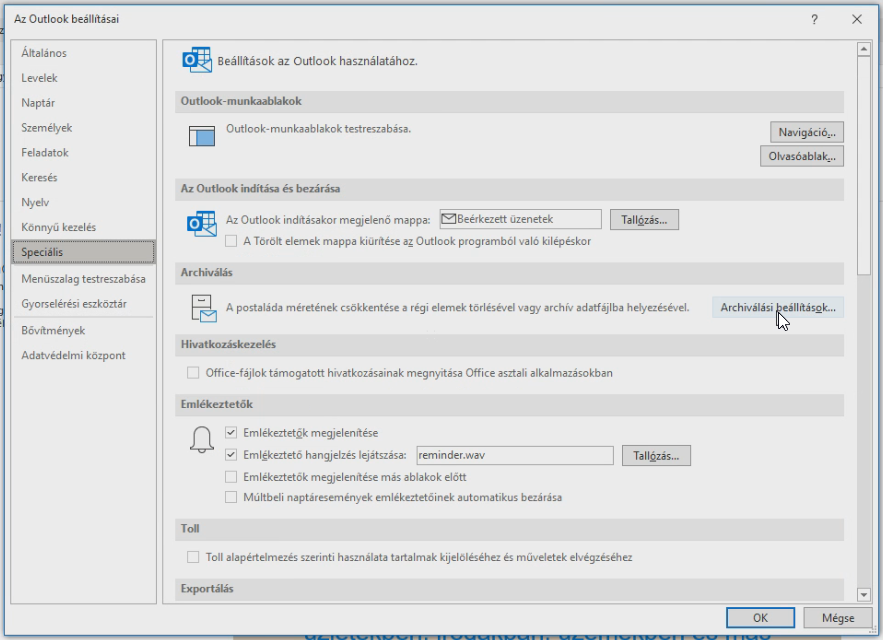Viewport: 883px width, 640px height.
Task: Click the Outlook panes layout icon
Action: pos(202,136)
